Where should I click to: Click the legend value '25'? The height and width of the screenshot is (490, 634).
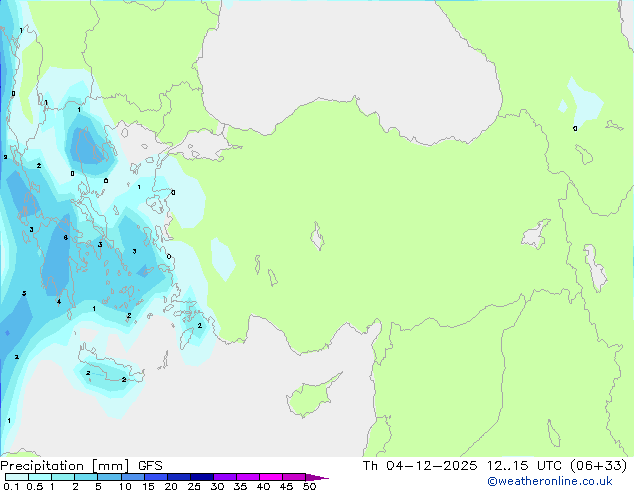194,486
